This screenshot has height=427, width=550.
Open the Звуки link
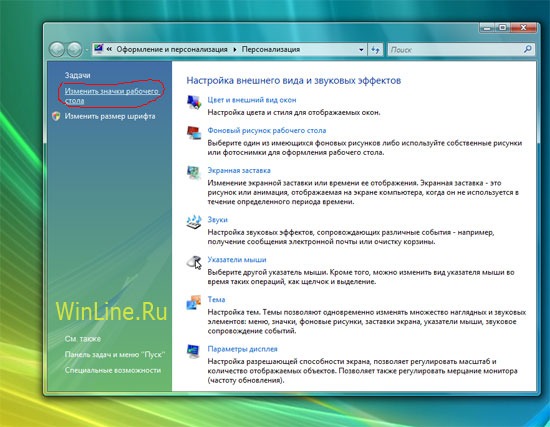point(217,220)
